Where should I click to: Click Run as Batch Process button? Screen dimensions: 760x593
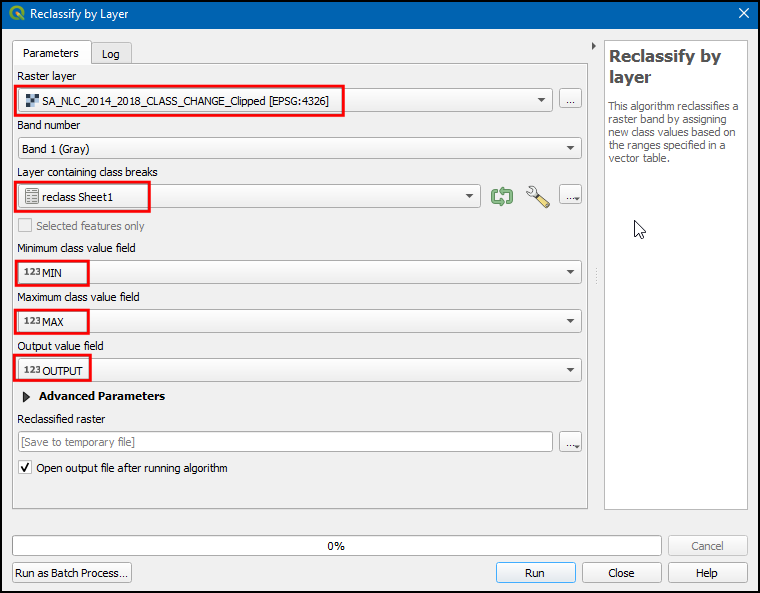pos(72,573)
